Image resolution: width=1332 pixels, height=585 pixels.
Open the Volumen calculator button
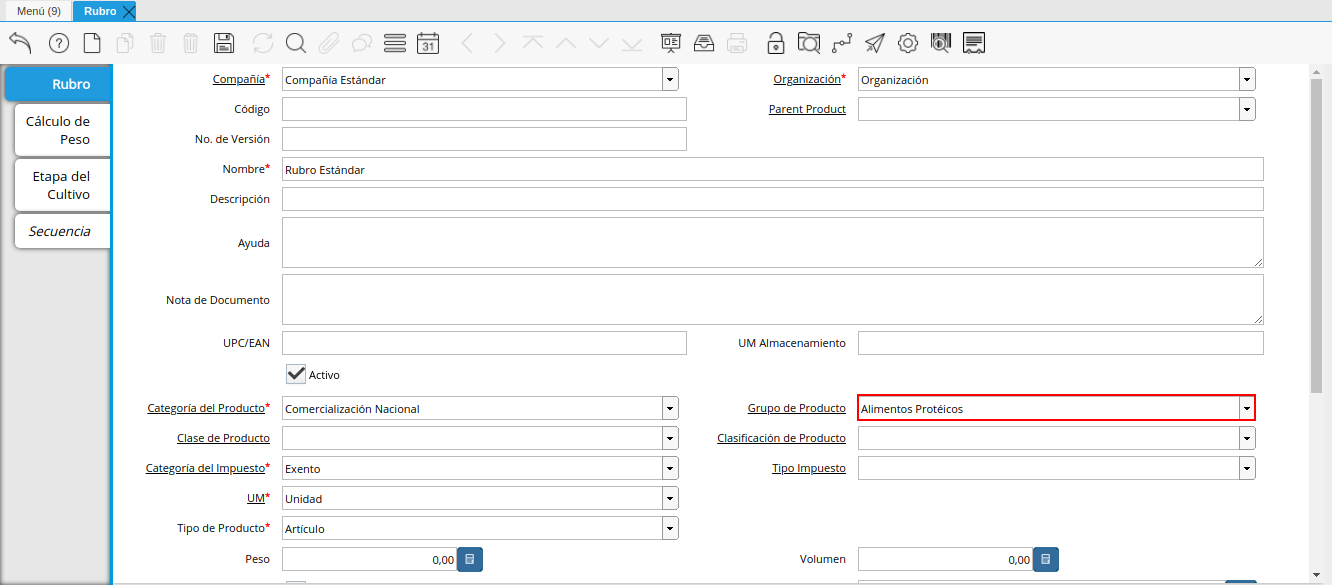(x=1046, y=560)
